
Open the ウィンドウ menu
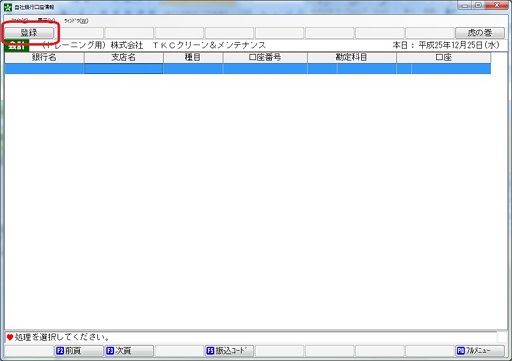coord(76,21)
